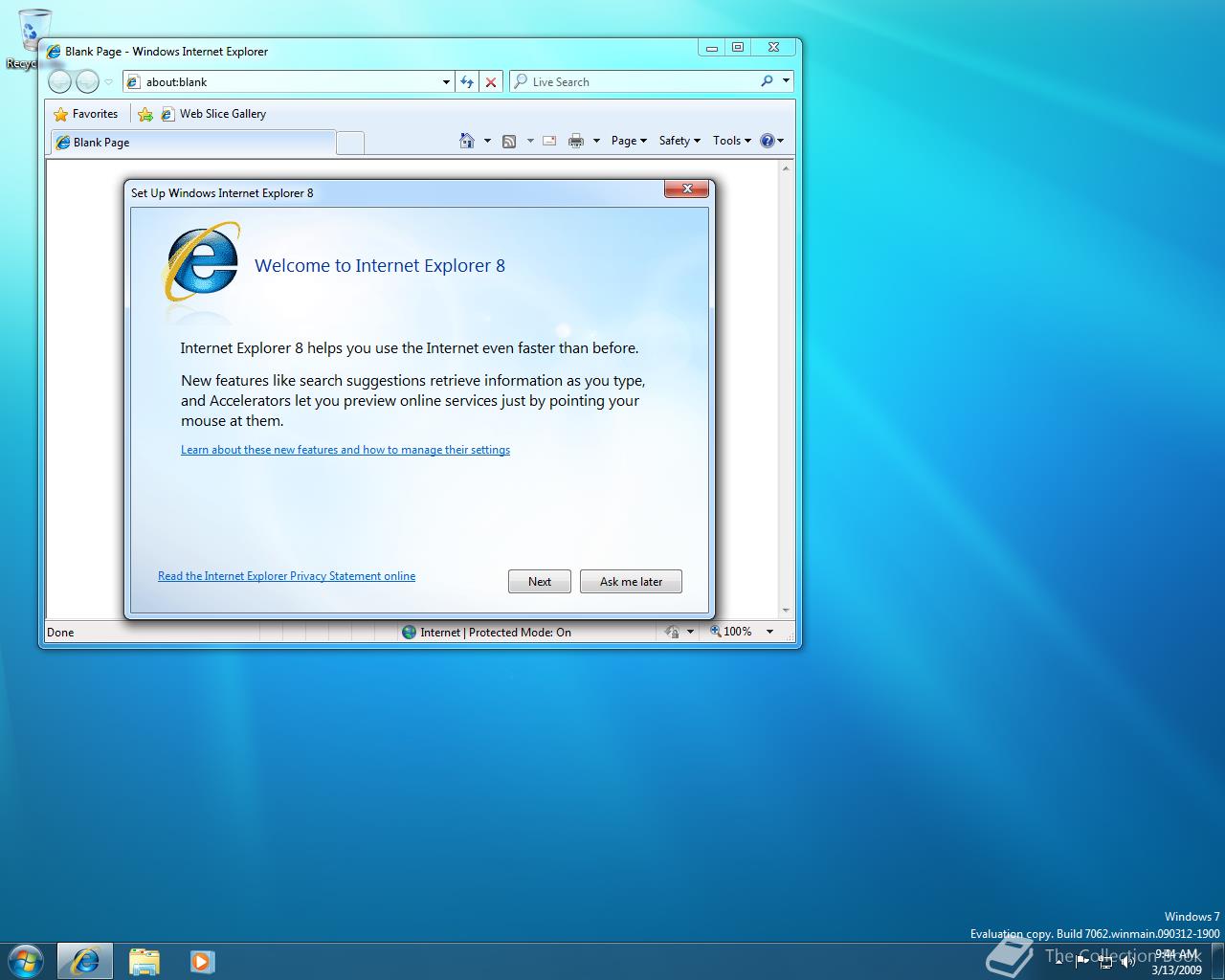Show hidden tray icons arrow

tap(1059, 961)
